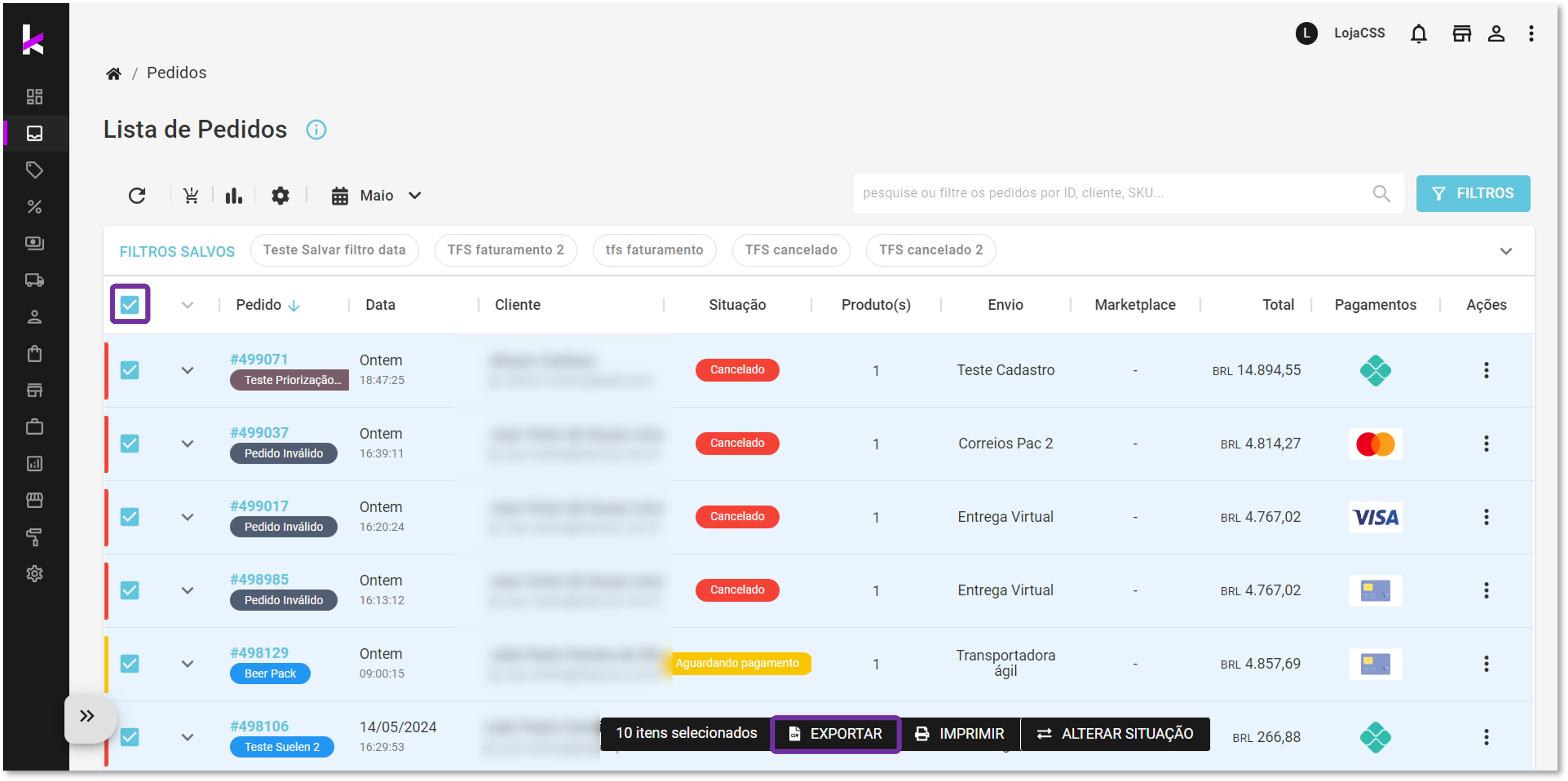Viewport: 1568px width, 781px height.
Task: Sort by the Pedido column header
Action: (x=267, y=305)
